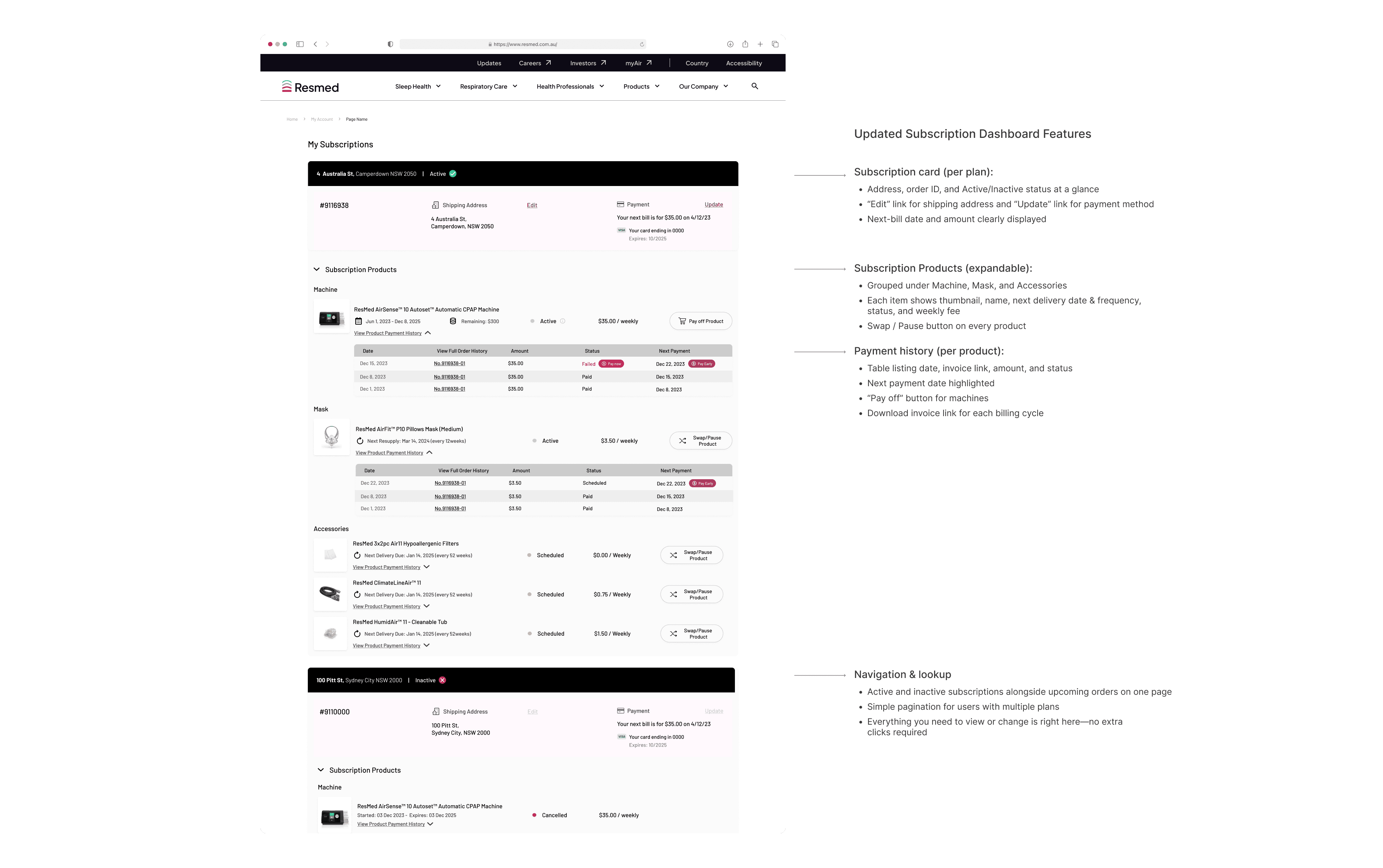Image resolution: width=1383 pixels, height=868 pixels.
Task: Click the browser sidebar toggle icon
Action: point(300,44)
